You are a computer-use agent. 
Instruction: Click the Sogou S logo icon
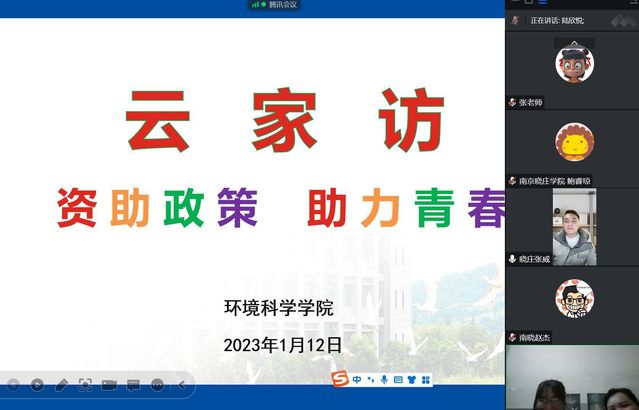[x=340, y=379]
